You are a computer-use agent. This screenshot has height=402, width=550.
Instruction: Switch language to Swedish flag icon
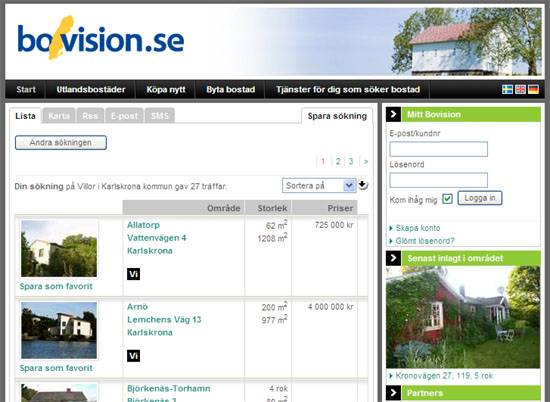pyautogui.click(x=507, y=89)
